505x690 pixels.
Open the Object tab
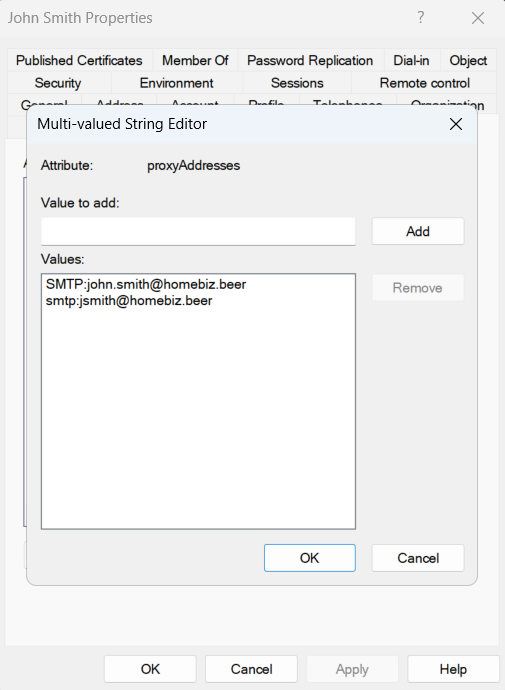coord(468,60)
